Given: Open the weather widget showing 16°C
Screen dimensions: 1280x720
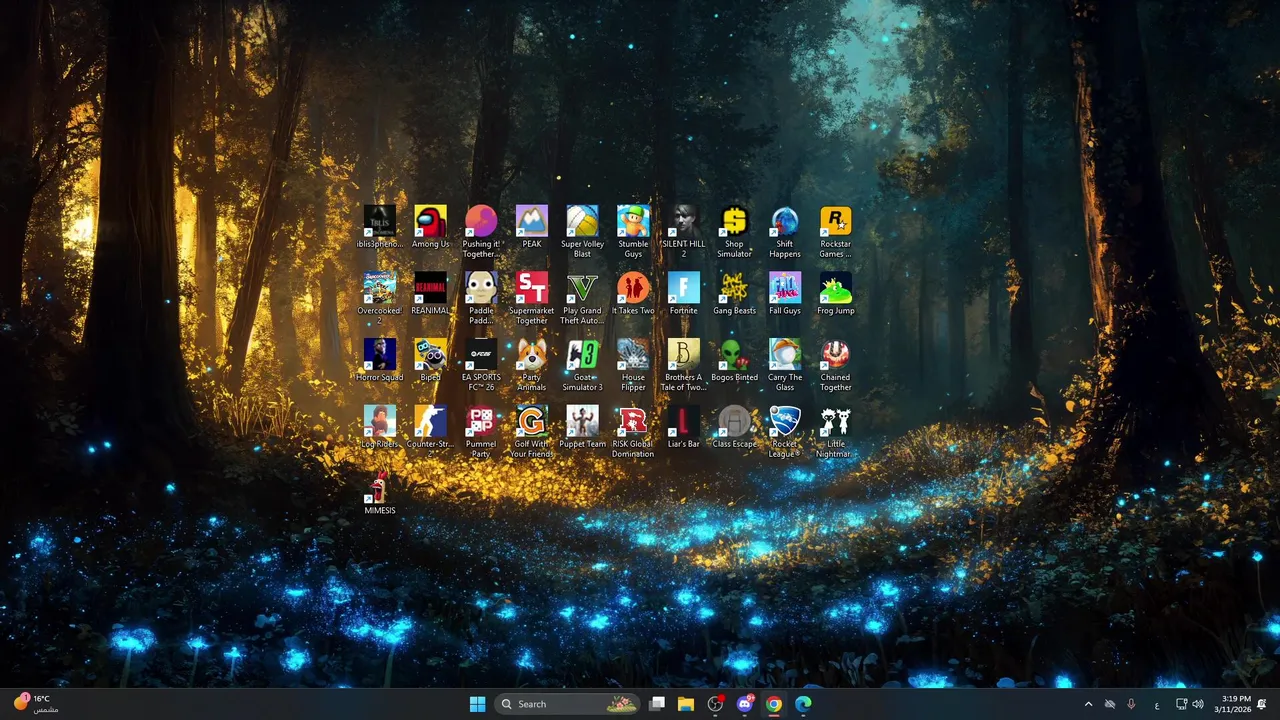Looking at the screenshot, I should point(36,704).
